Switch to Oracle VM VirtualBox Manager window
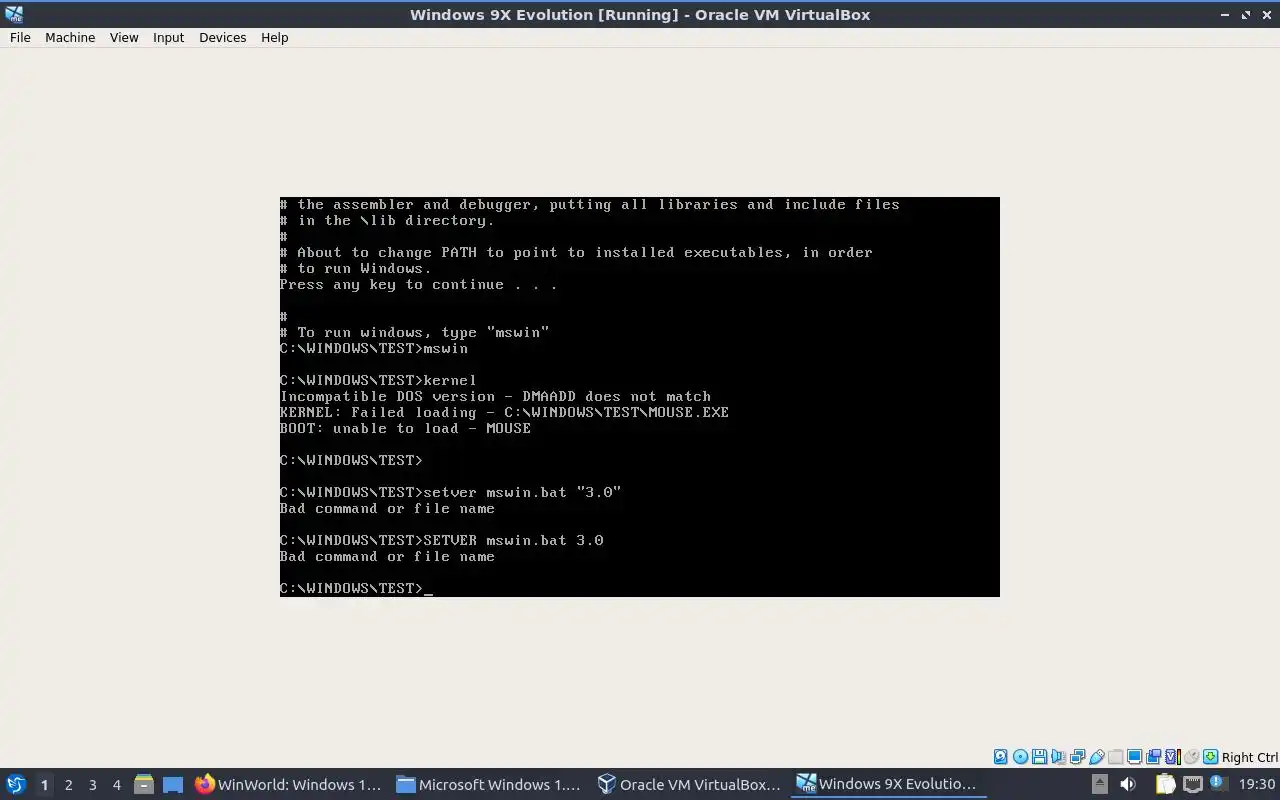The image size is (1280, 800). [x=689, y=784]
